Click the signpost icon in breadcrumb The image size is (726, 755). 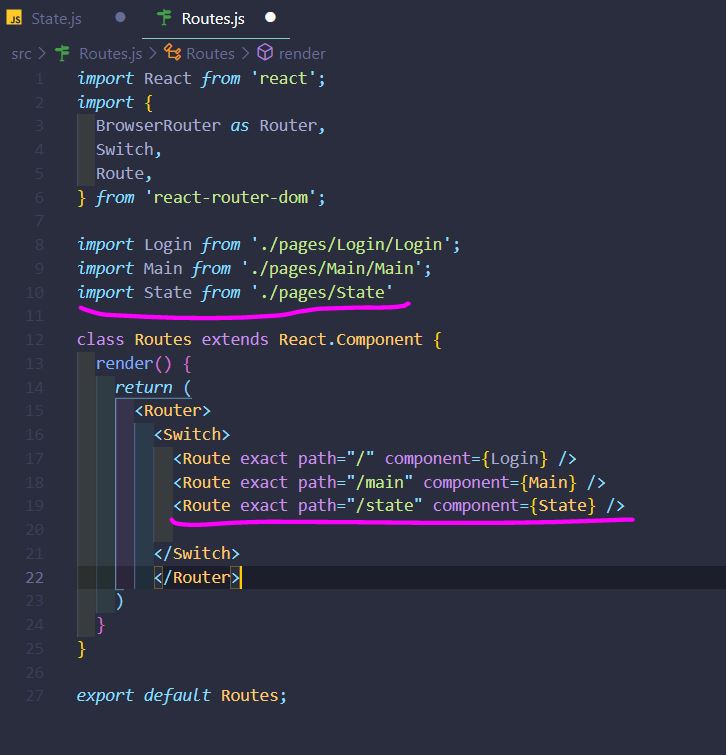(x=63, y=52)
